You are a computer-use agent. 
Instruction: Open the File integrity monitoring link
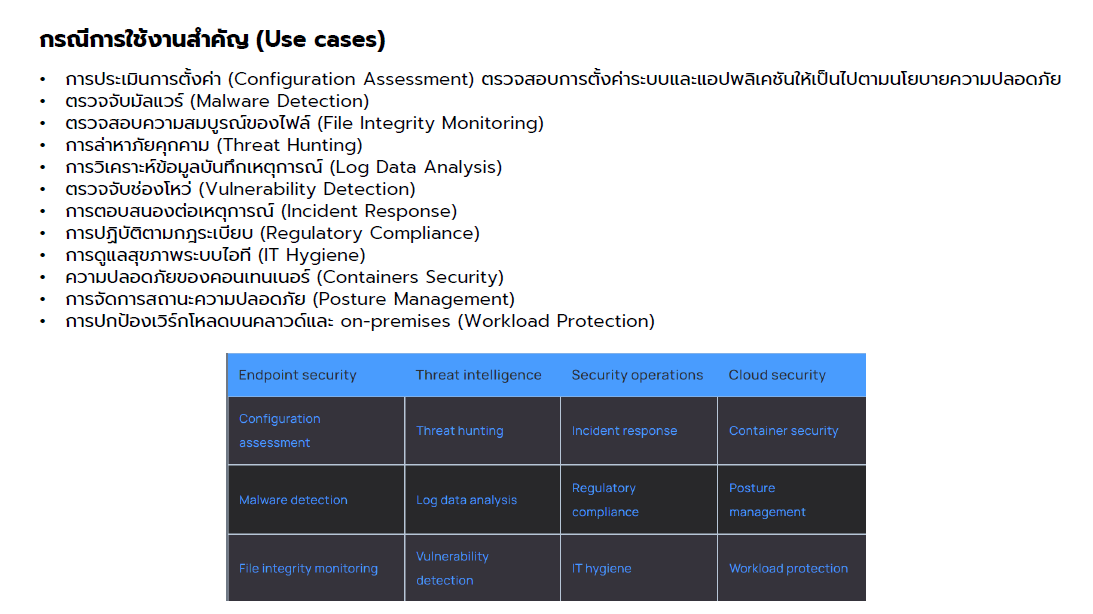coord(308,568)
